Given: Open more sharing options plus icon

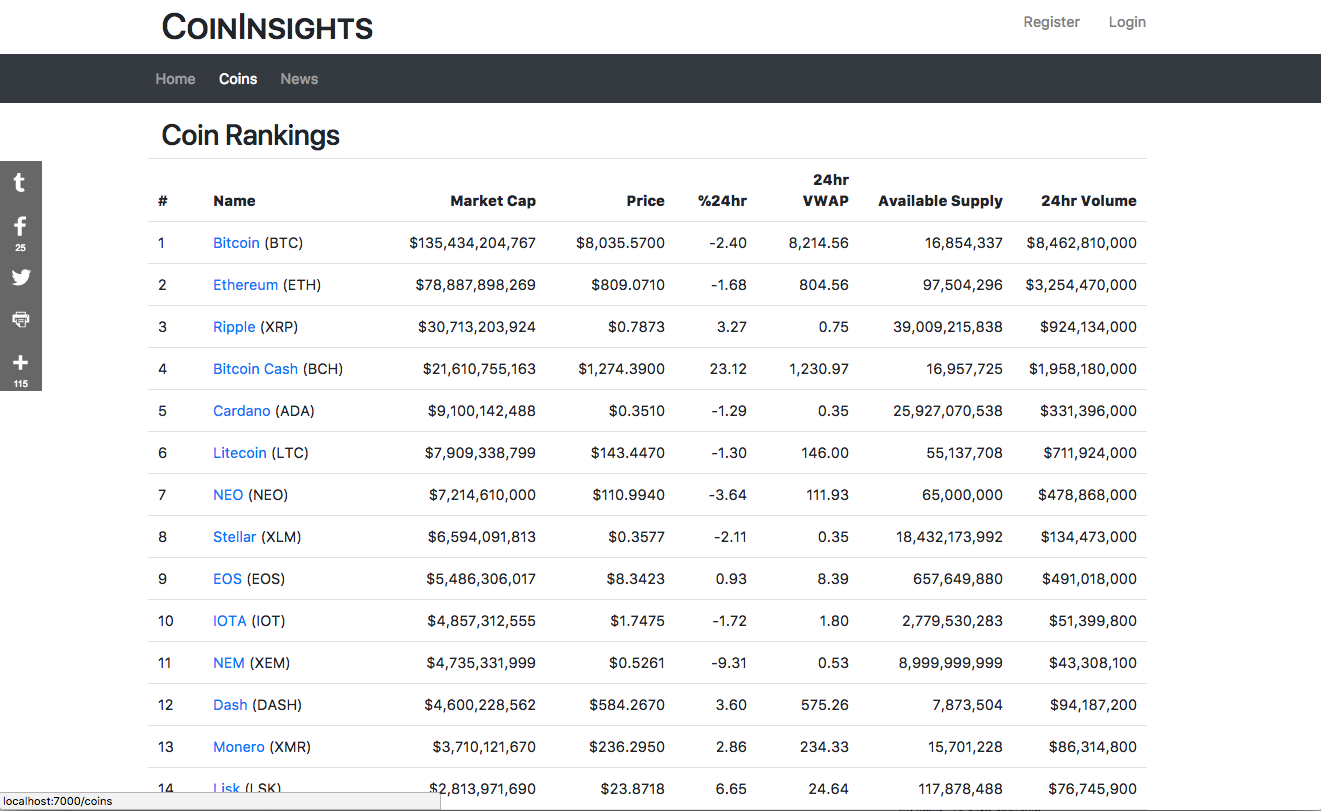Looking at the screenshot, I should pos(20,367).
